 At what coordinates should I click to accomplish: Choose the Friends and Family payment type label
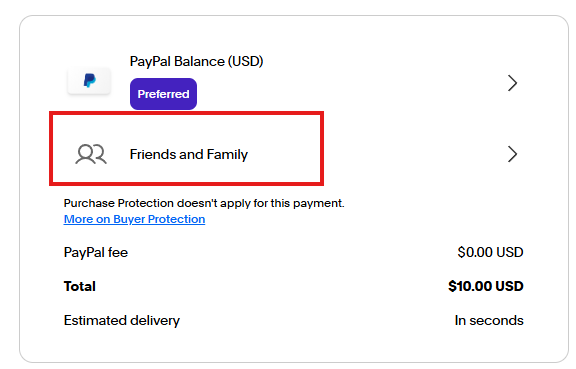click(x=189, y=154)
